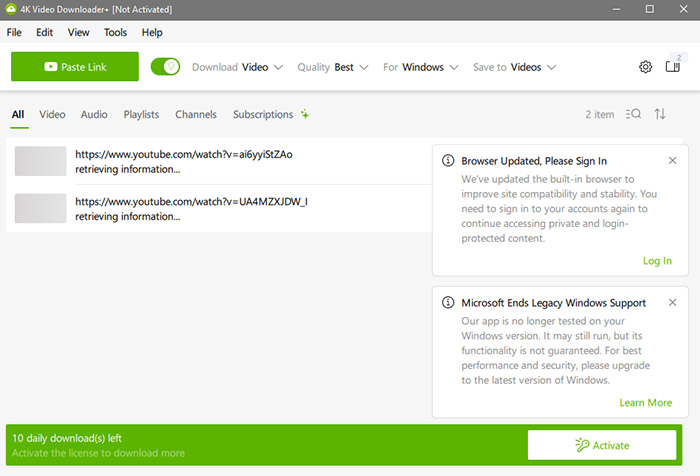Minimize the 4K Video Downloader window
This screenshot has width=700, height=476.
[x=616, y=9]
